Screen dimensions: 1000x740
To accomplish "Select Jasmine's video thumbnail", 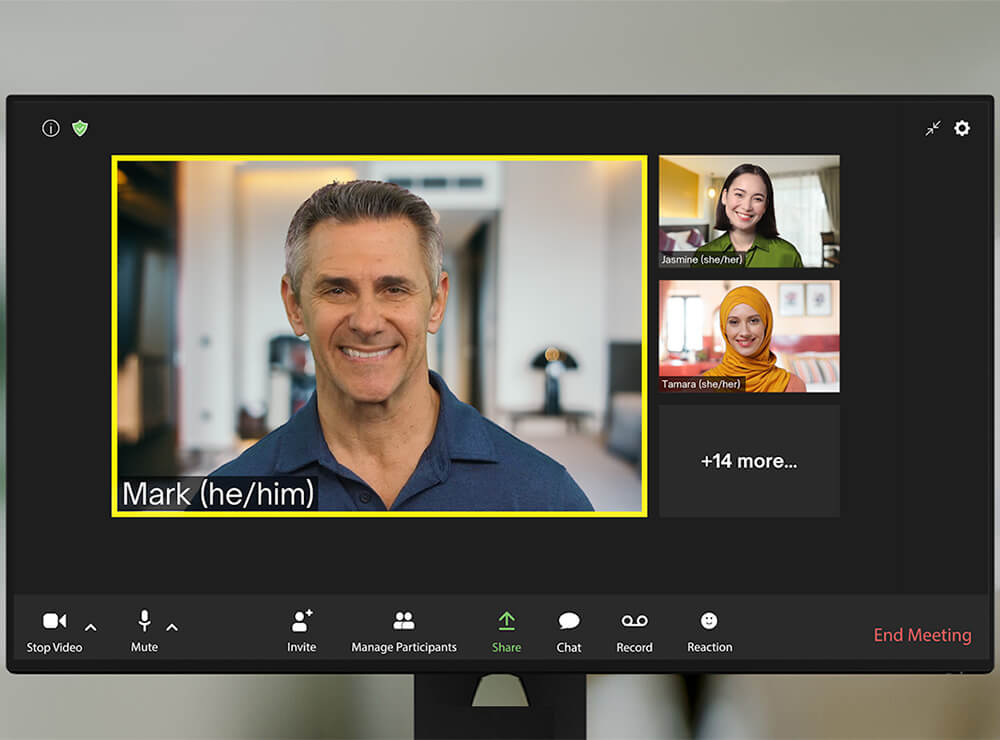I will coord(749,211).
